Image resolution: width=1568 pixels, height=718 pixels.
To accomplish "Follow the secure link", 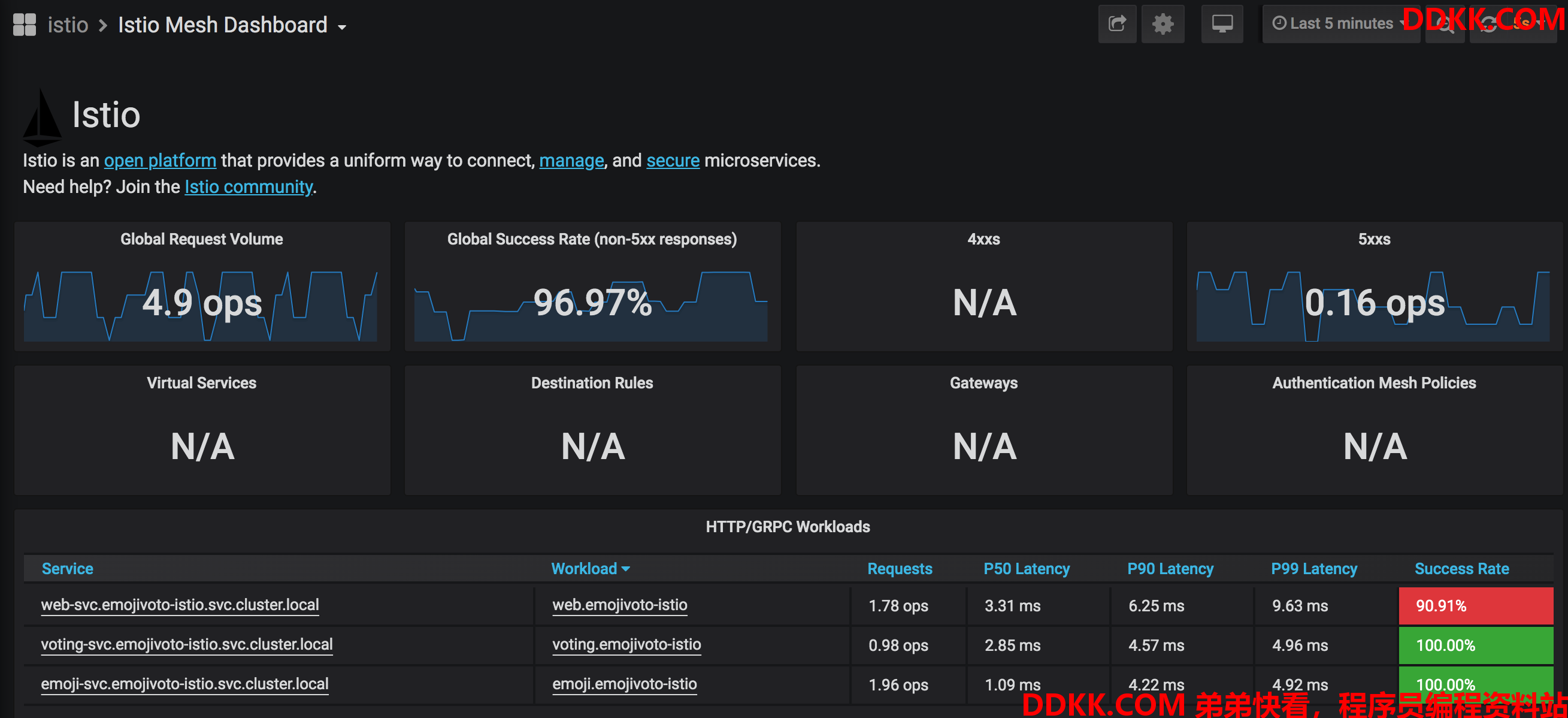I will pyautogui.click(x=673, y=161).
